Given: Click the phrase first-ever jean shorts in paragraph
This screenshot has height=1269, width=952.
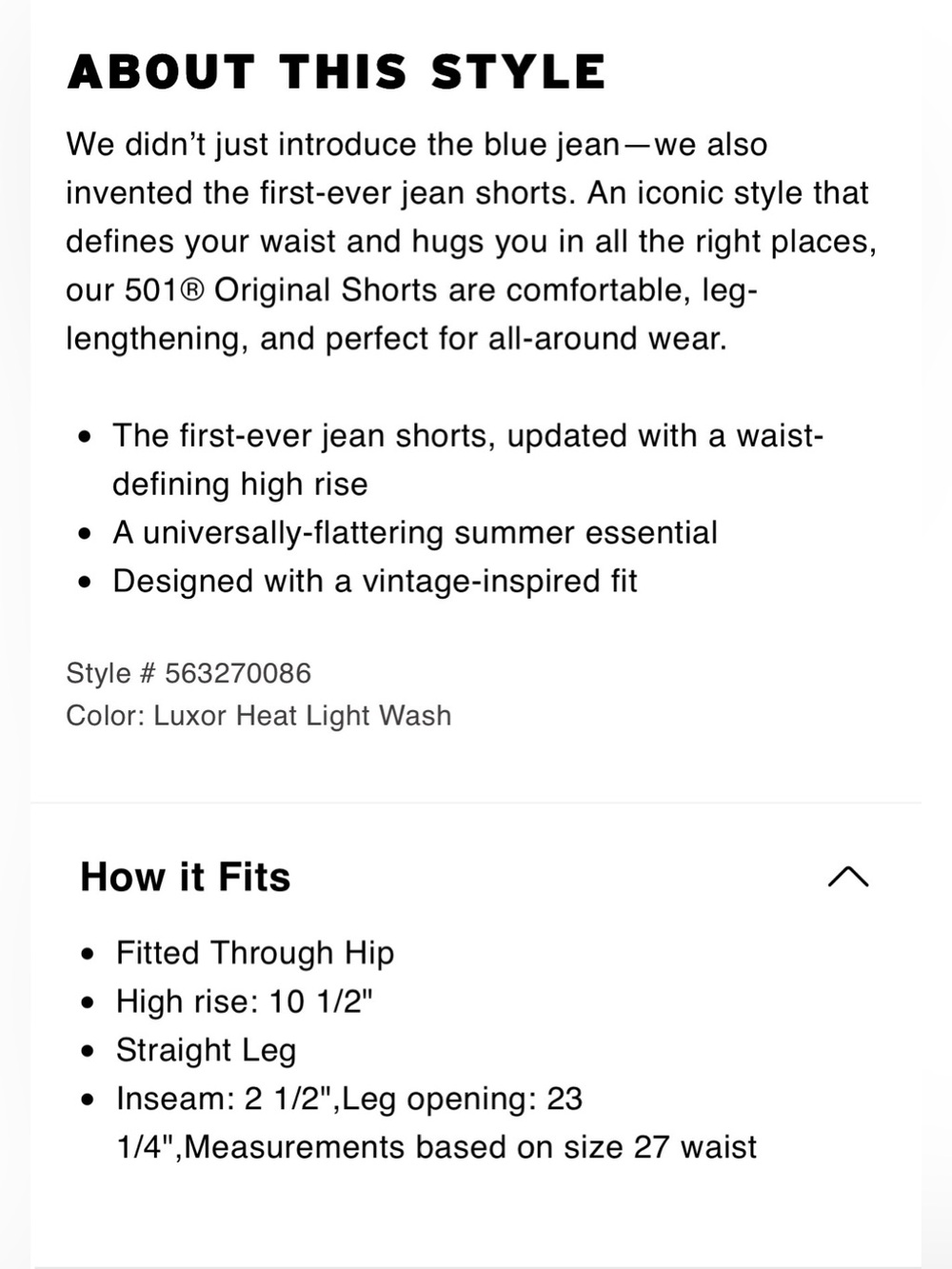Looking at the screenshot, I should pos(418,193).
